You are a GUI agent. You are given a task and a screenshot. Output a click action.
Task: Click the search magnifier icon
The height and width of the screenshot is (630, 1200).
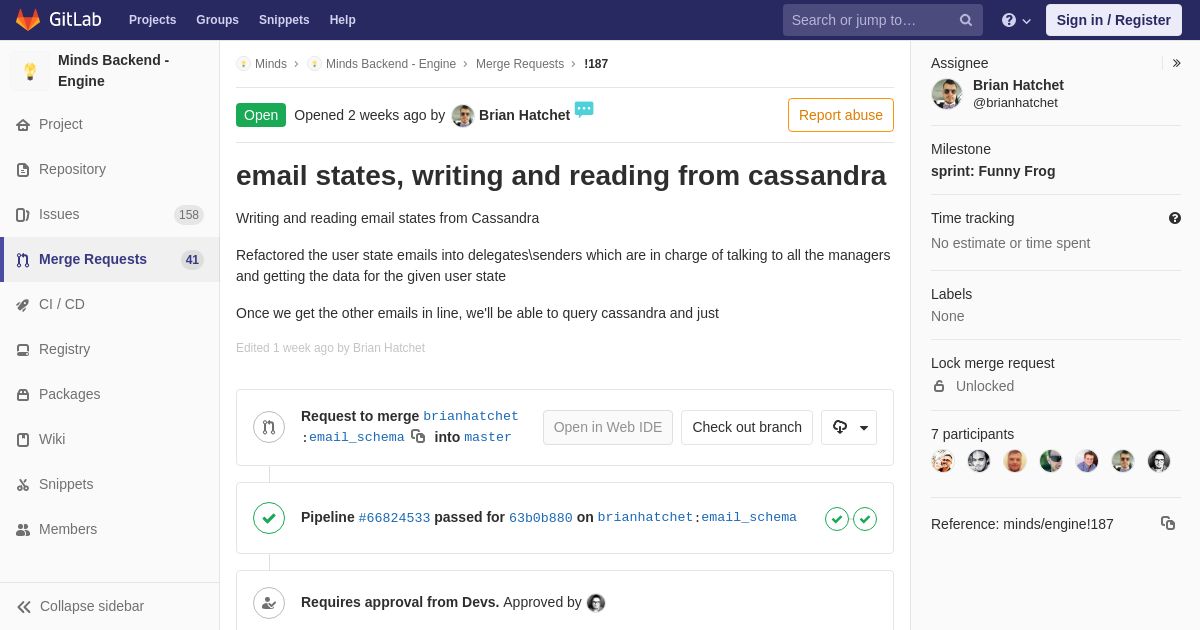966,20
